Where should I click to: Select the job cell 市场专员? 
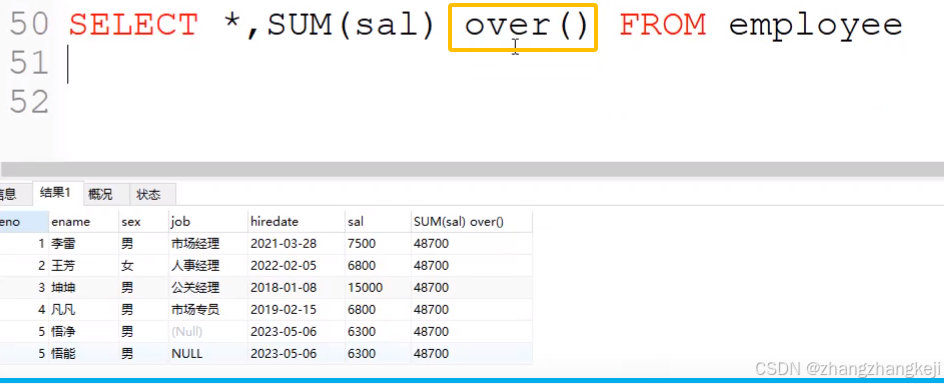click(x=208, y=310)
